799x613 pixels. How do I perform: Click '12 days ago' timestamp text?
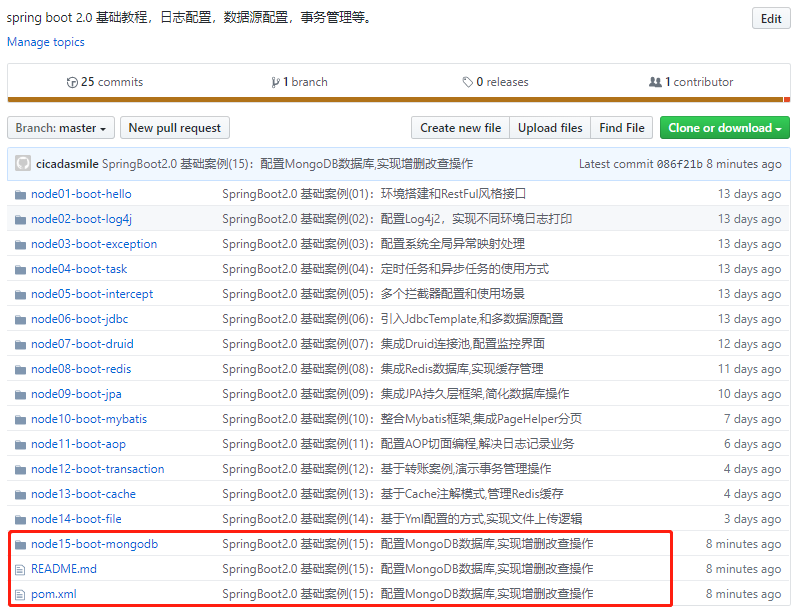(x=749, y=344)
